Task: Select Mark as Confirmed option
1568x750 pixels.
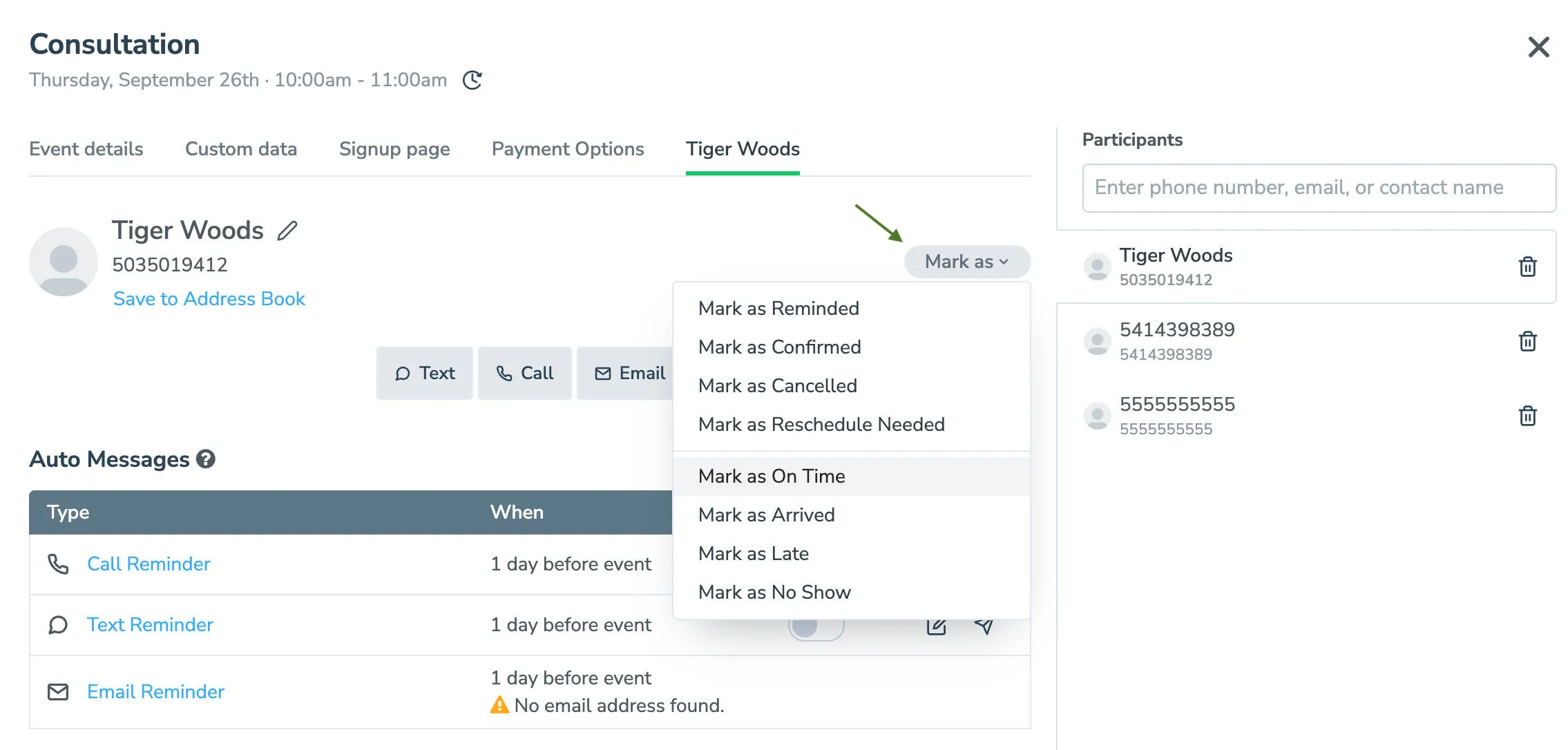Action: pyautogui.click(x=780, y=347)
